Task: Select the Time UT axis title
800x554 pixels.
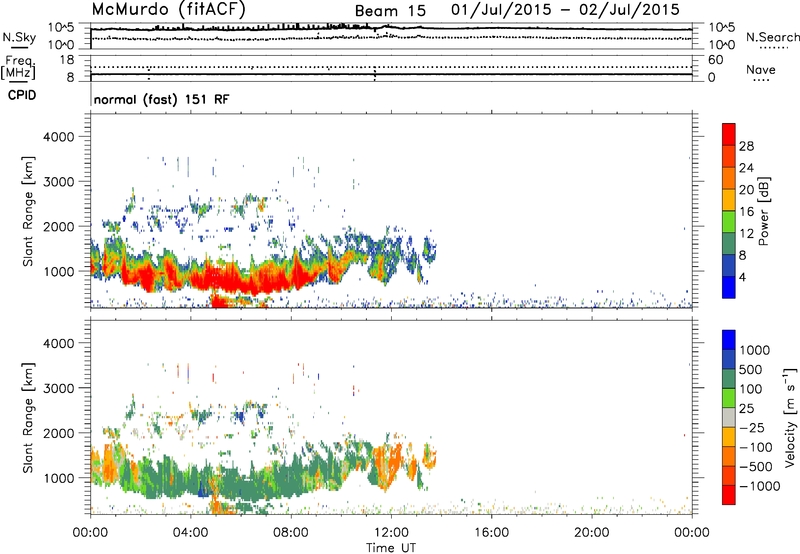Action: pyautogui.click(x=391, y=548)
